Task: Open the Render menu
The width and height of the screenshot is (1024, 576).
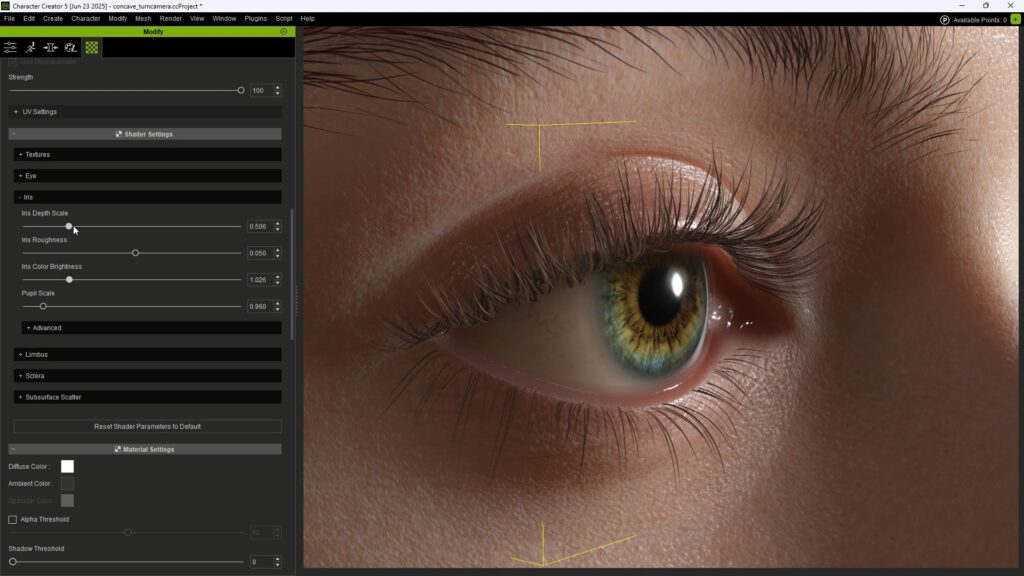Action: pos(171,18)
